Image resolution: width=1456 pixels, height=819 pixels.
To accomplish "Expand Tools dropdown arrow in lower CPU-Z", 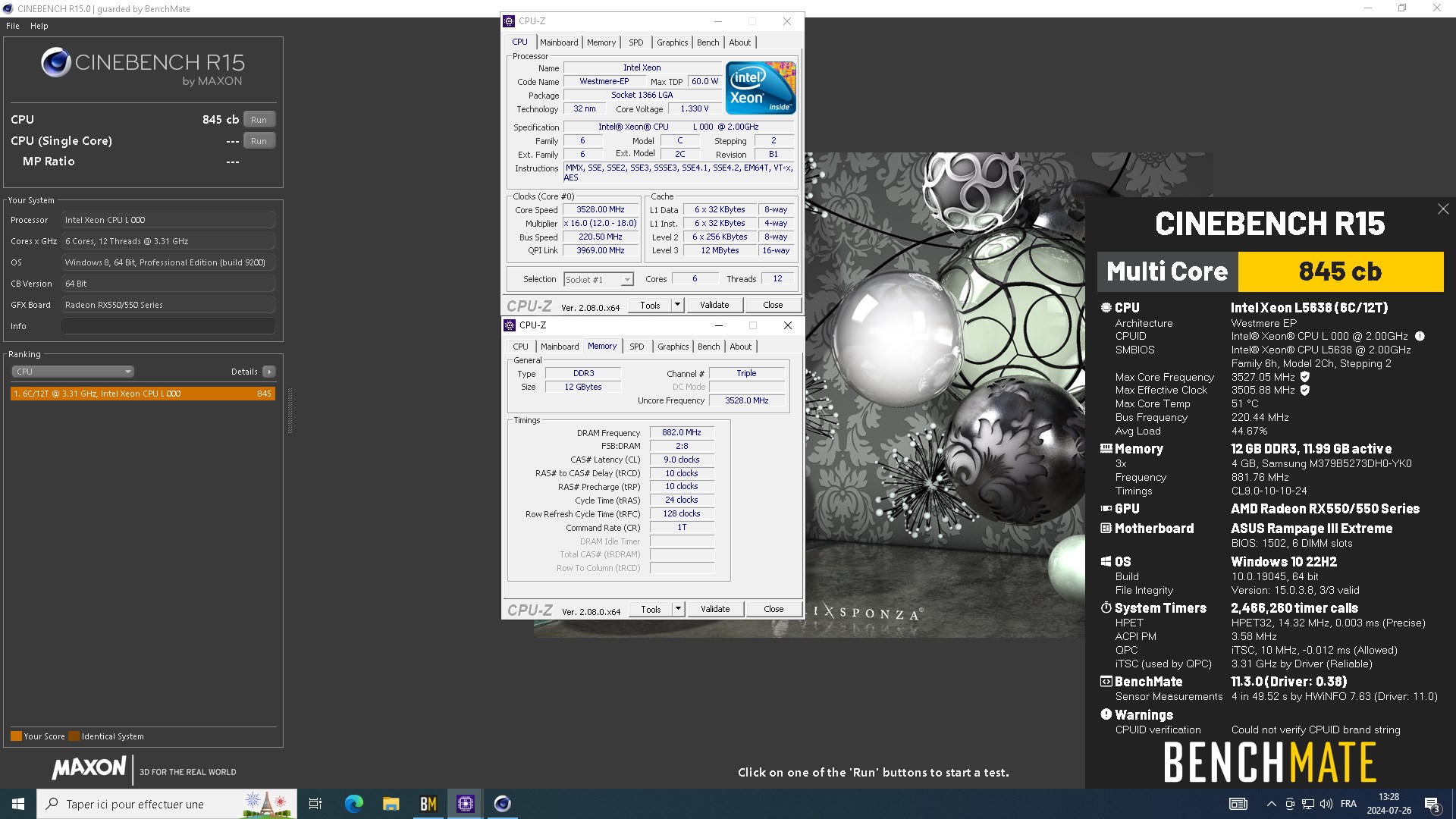I will tap(678, 609).
